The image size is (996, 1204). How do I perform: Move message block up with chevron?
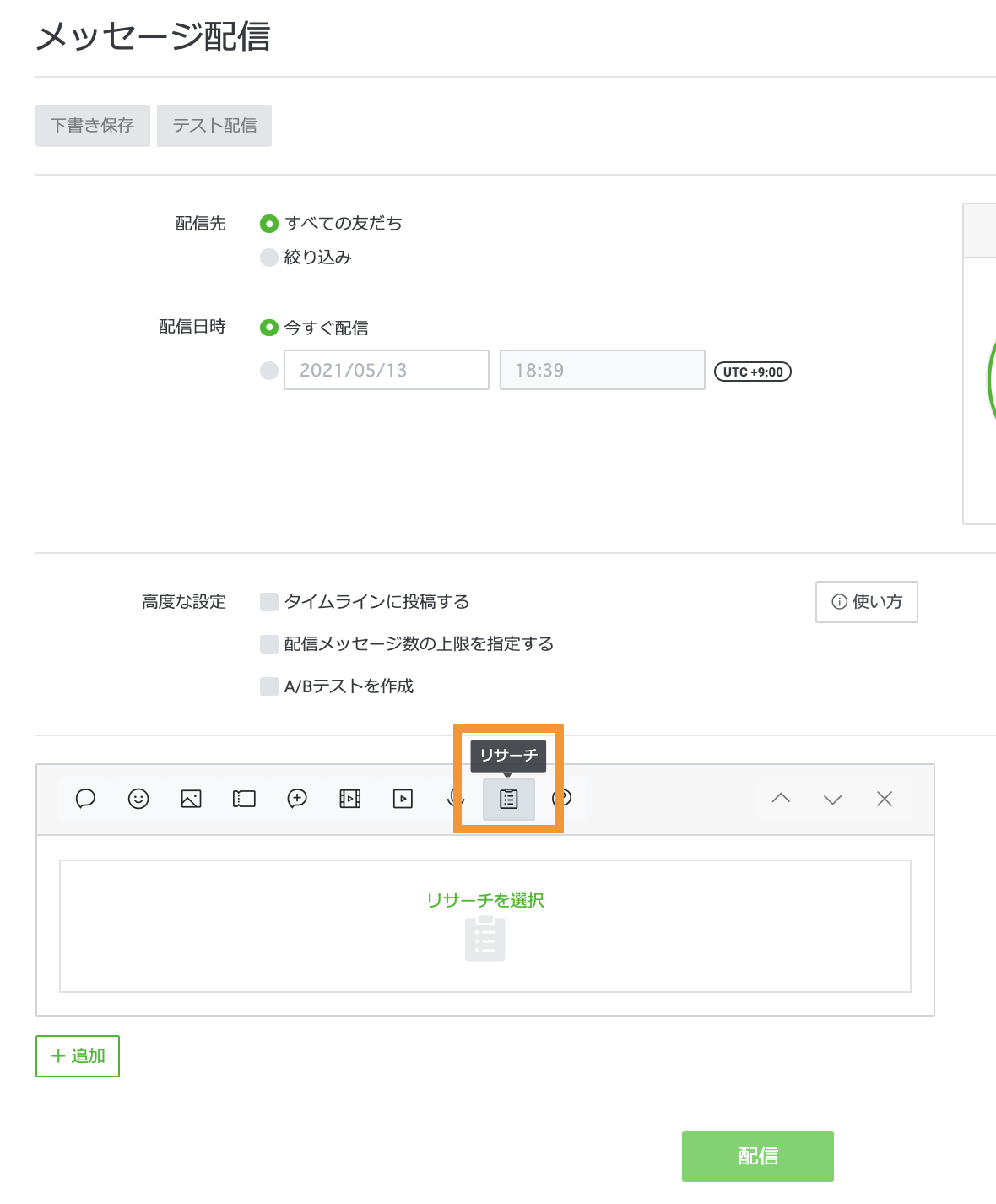[781, 799]
